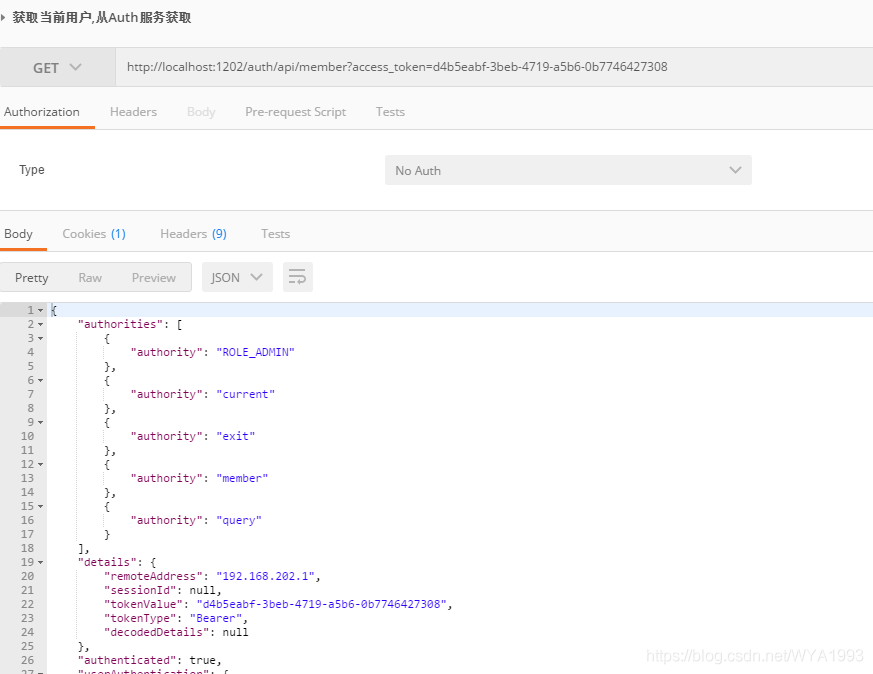Click the Type label in Authorization
The height and width of the screenshot is (674, 873).
pyautogui.click(x=32, y=170)
